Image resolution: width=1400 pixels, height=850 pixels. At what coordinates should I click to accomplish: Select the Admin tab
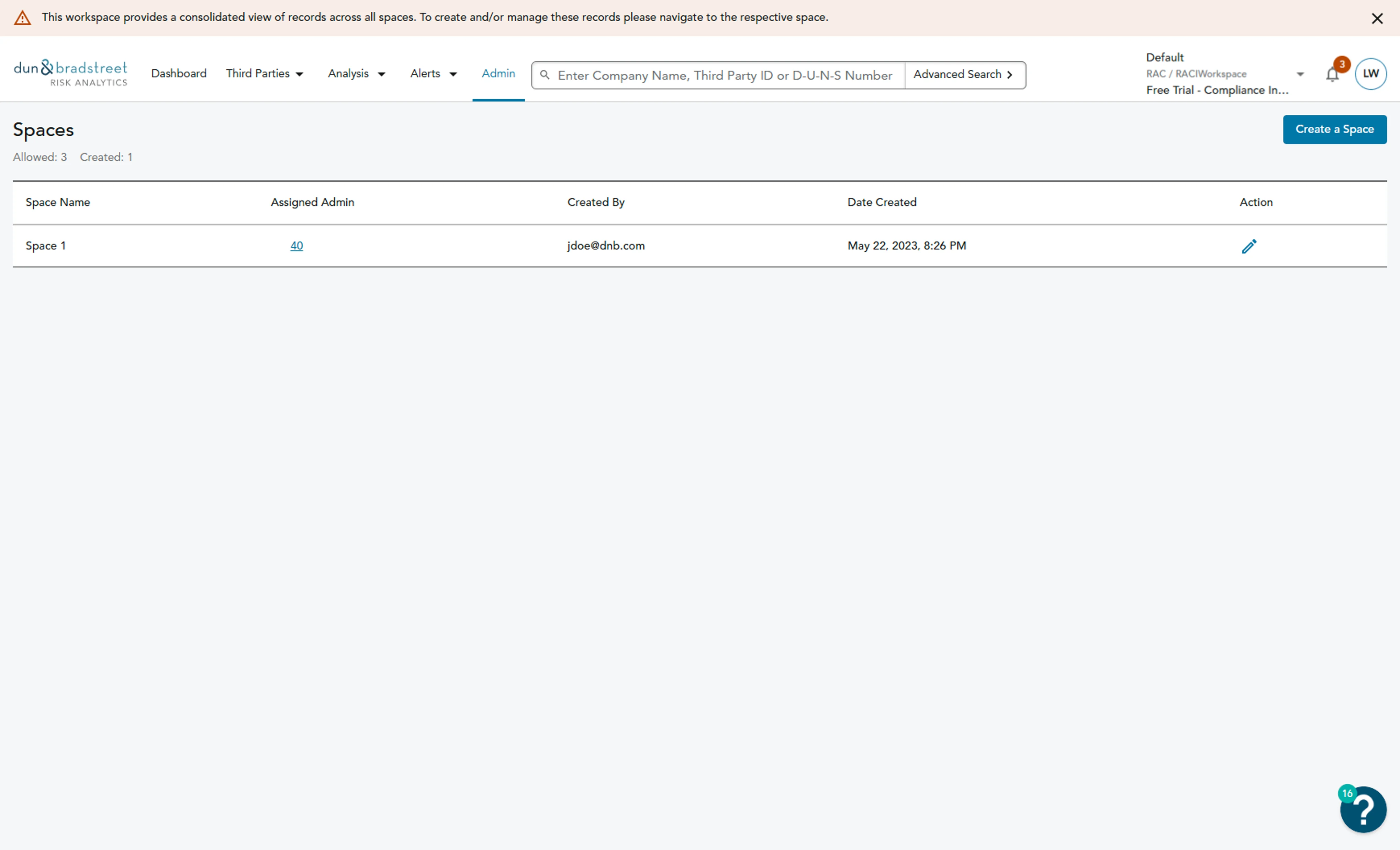click(498, 74)
